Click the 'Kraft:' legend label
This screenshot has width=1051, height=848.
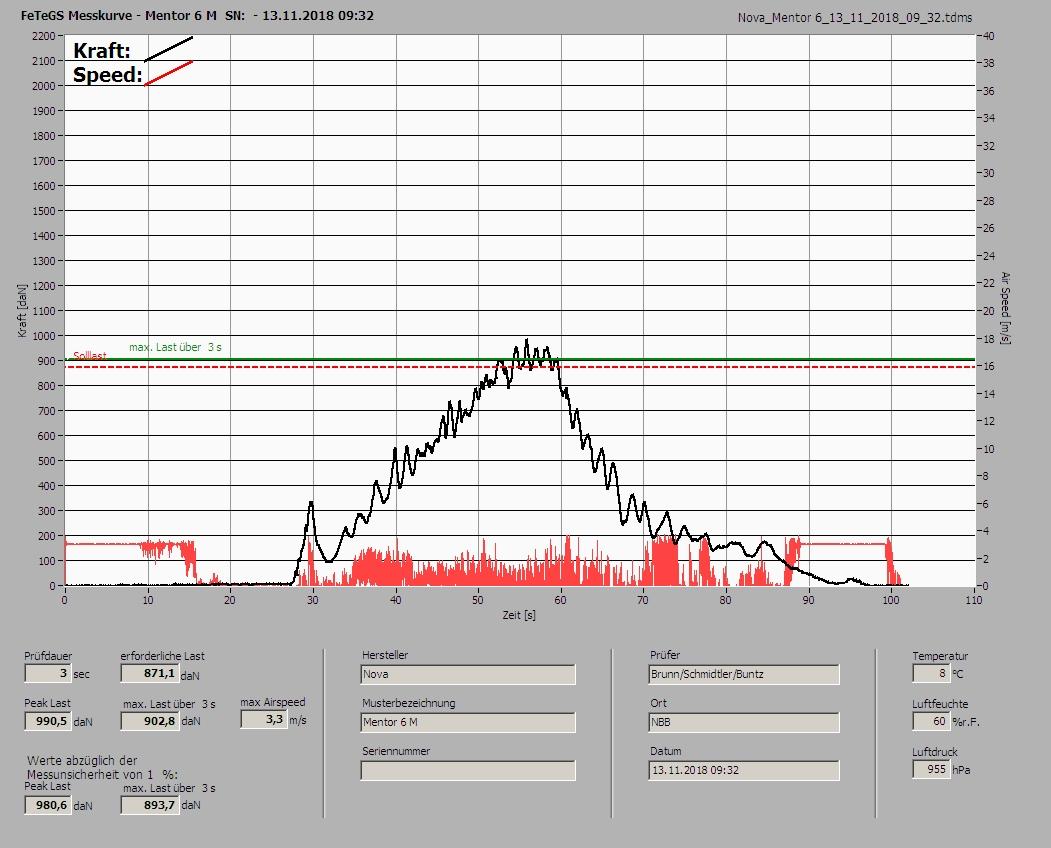(x=101, y=50)
